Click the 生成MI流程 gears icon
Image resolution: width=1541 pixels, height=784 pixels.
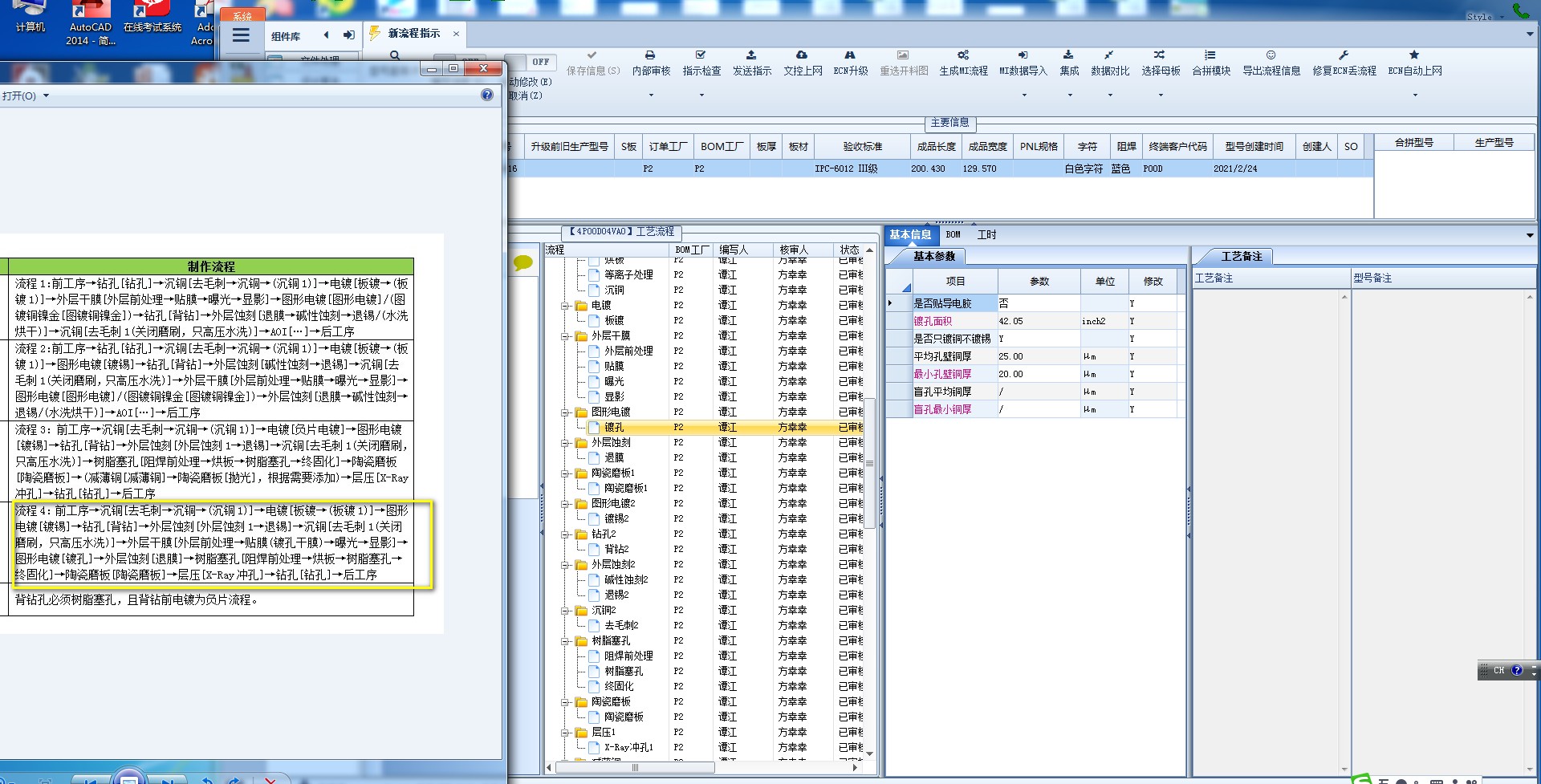[x=963, y=55]
